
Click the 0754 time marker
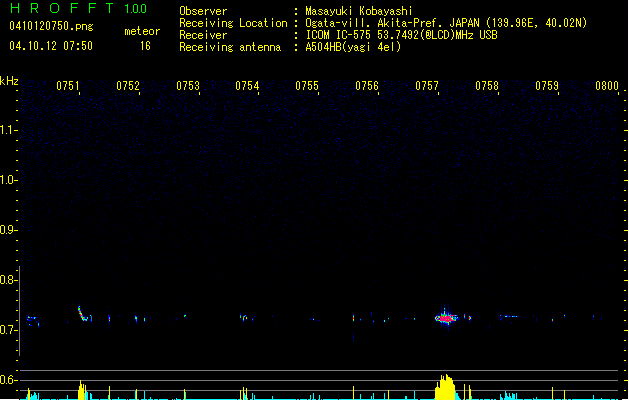pyautogui.click(x=248, y=86)
